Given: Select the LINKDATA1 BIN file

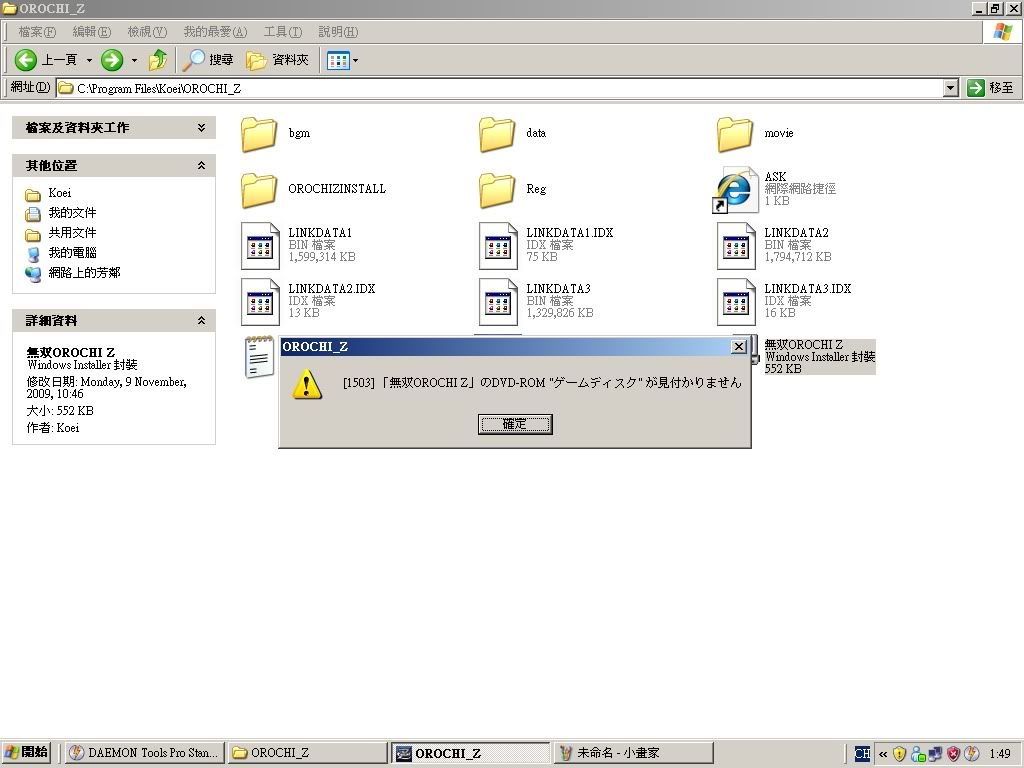Looking at the screenshot, I should click(261, 245).
